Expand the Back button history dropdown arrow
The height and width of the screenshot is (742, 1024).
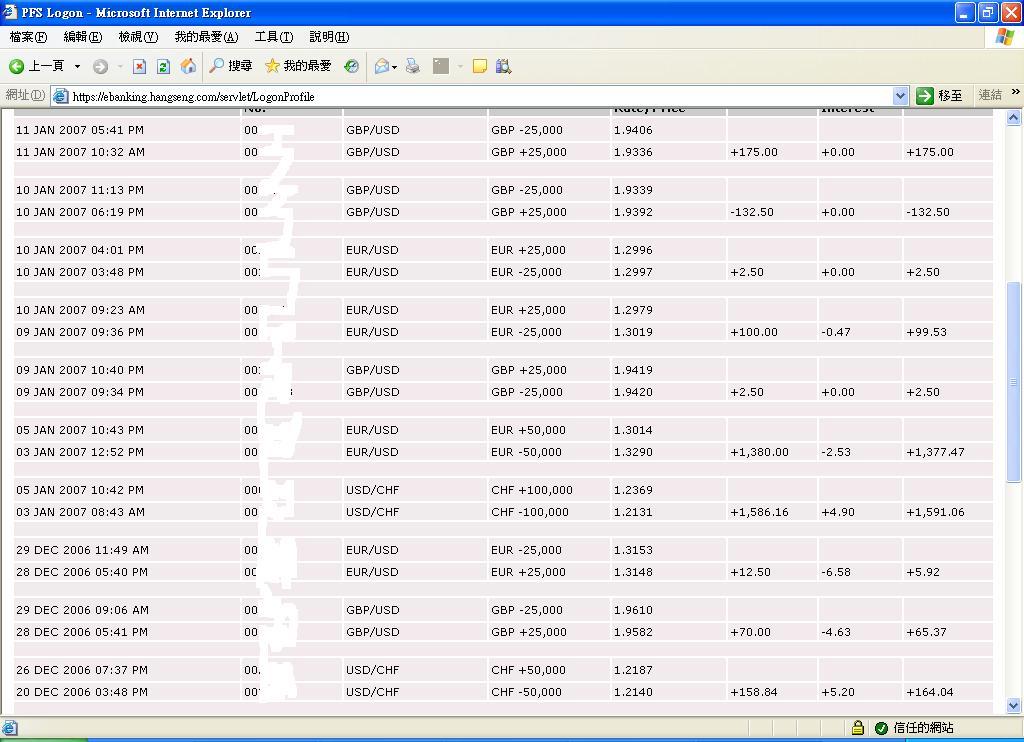point(77,67)
